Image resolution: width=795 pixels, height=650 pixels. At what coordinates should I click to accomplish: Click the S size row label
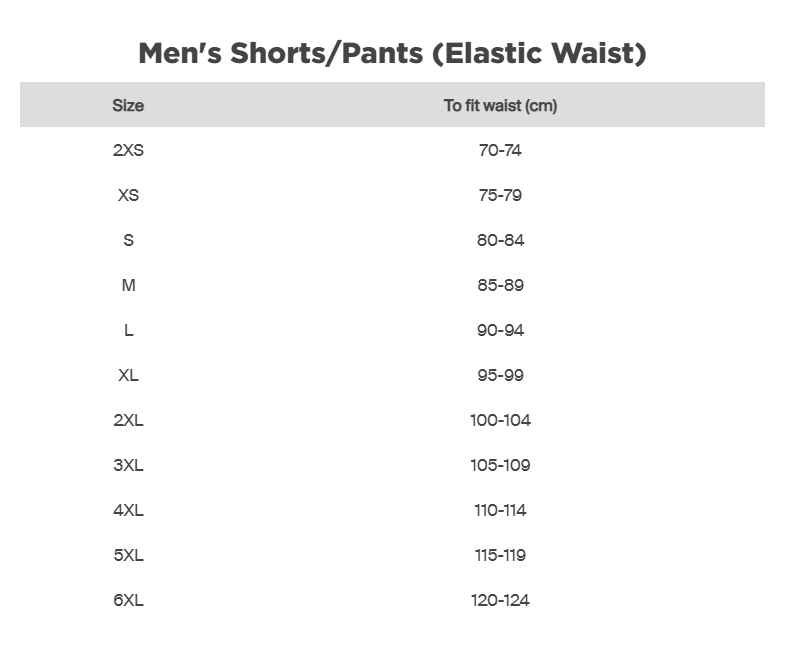pos(128,240)
